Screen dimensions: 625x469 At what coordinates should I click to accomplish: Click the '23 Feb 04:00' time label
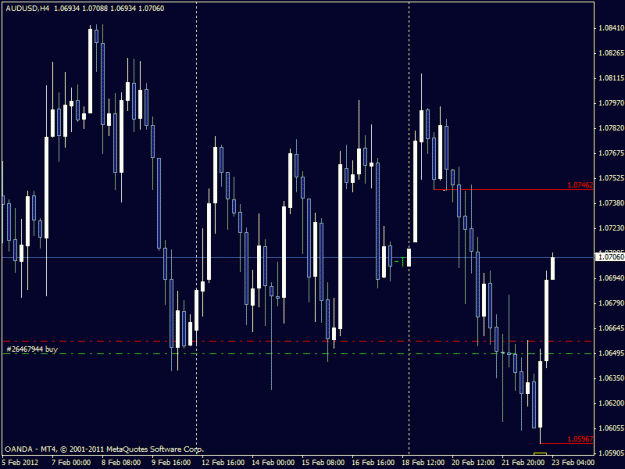(573, 462)
